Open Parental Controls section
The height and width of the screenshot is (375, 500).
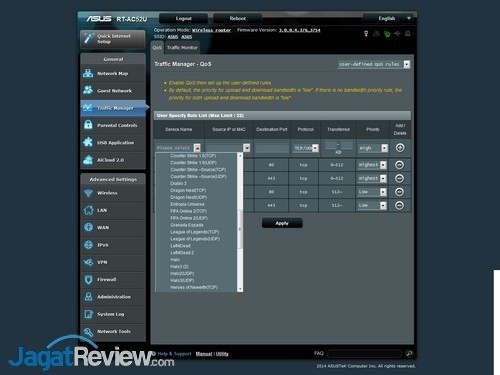pos(113,125)
